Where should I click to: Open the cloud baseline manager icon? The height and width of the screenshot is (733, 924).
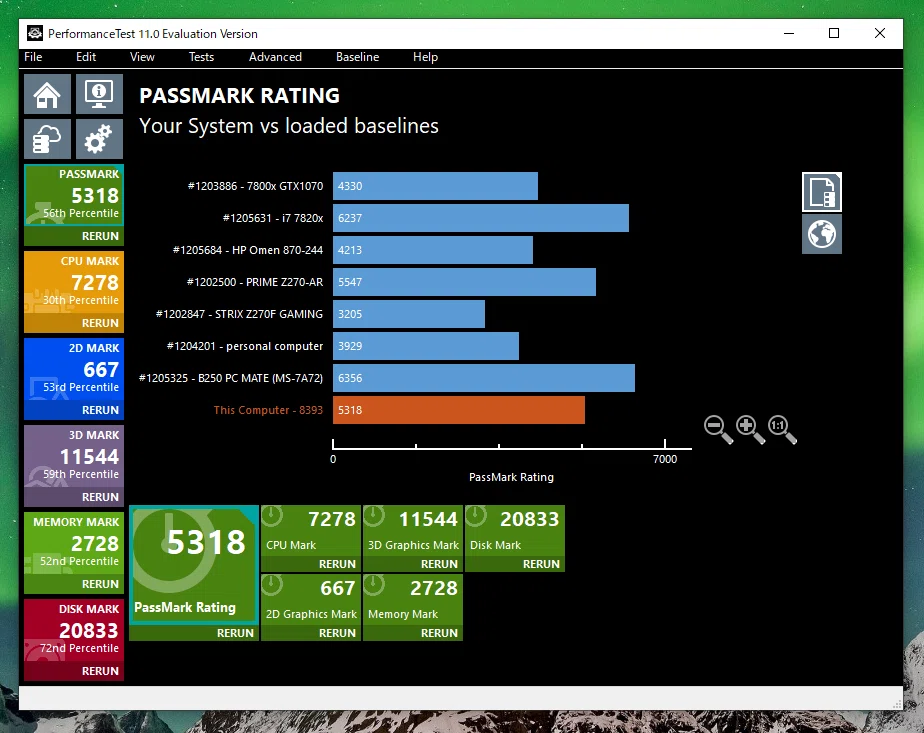coord(47,140)
